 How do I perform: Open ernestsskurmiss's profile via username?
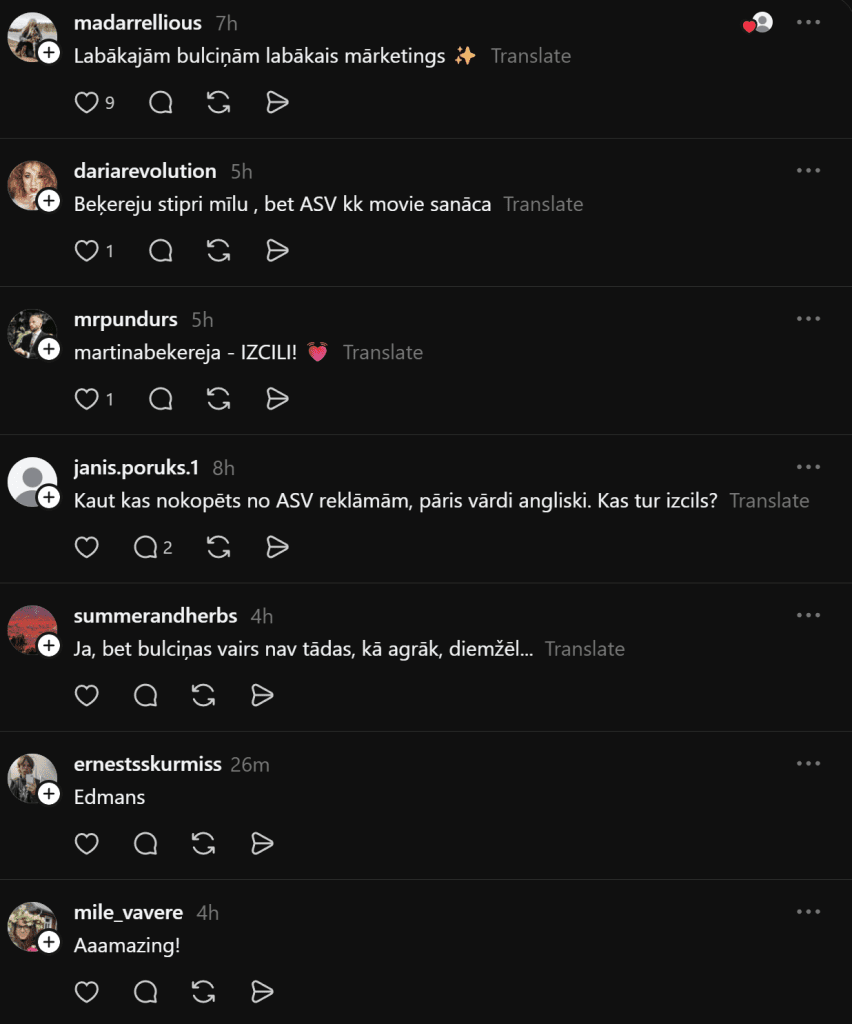pyautogui.click(x=147, y=764)
